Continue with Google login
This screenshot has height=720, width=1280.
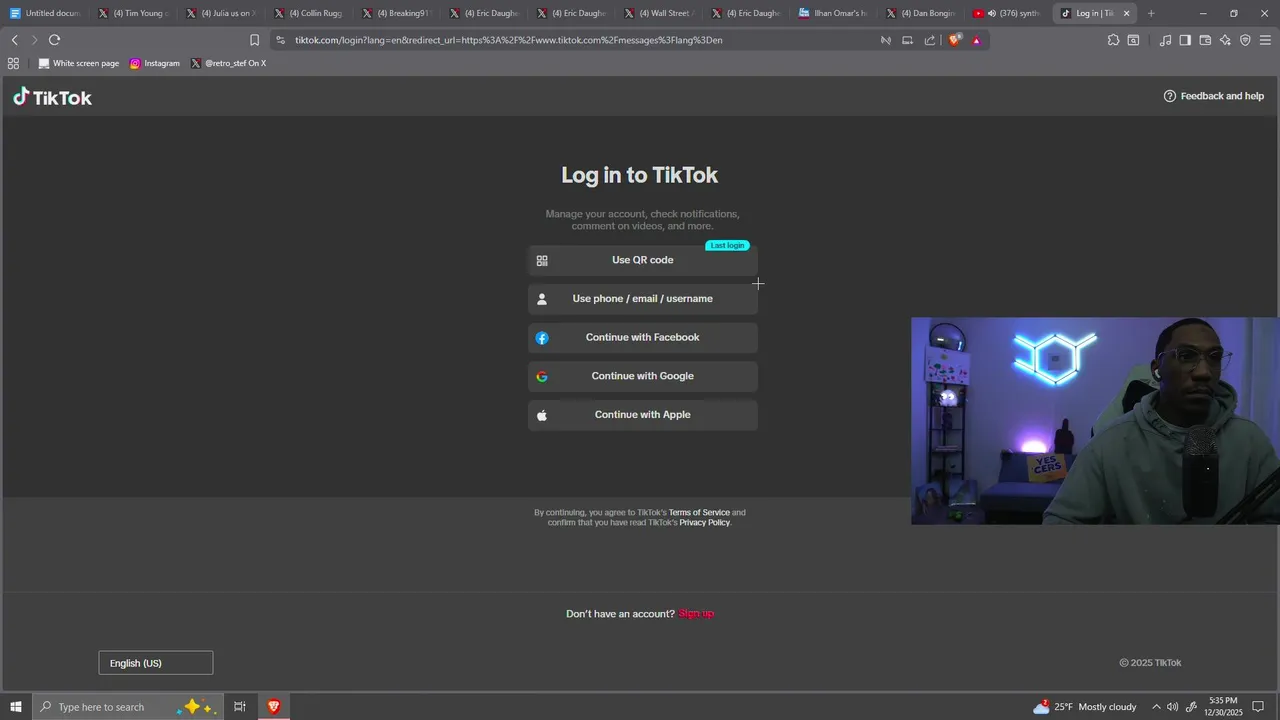point(642,376)
